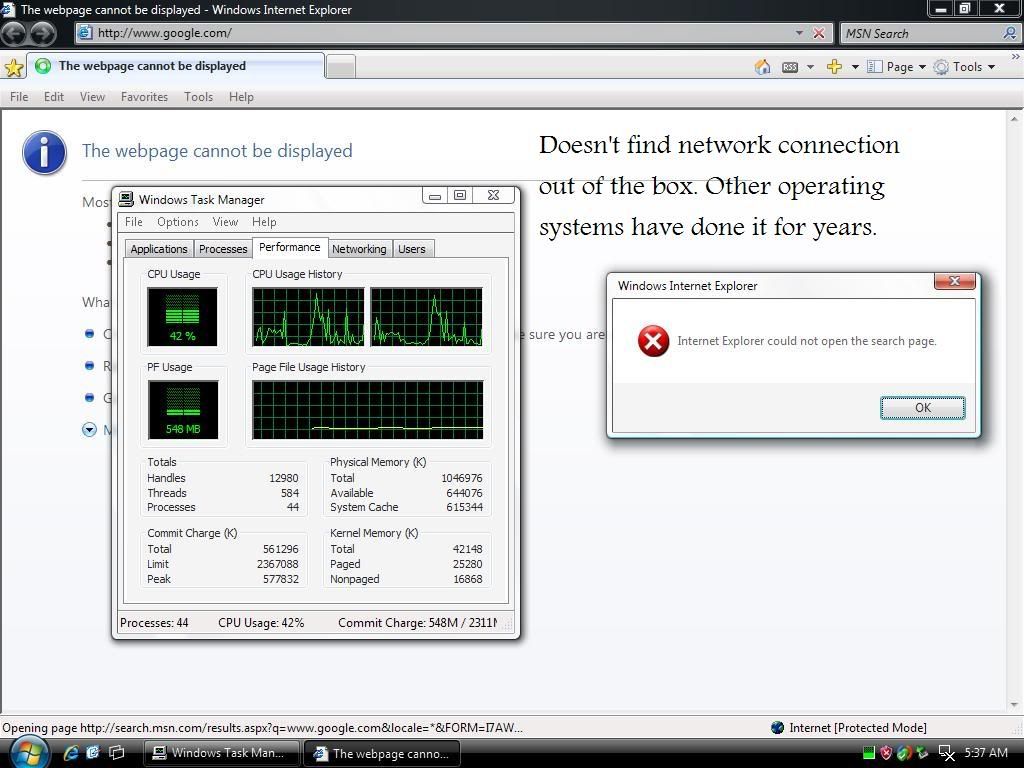This screenshot has width=1024, height=768.
Task: Open the Windows Start orb
Action: (27, 752)
